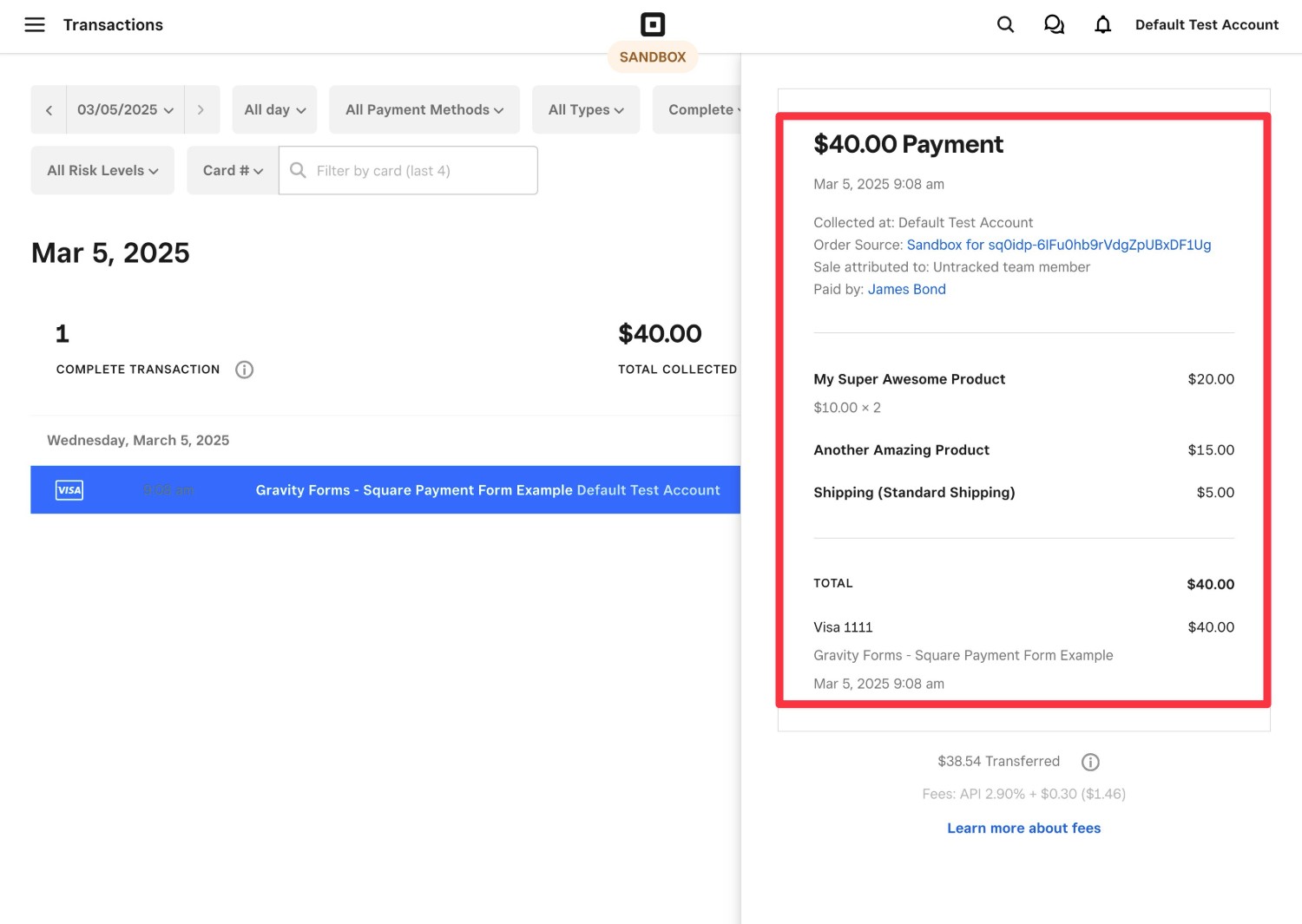
Task: Click the Visa 1111 tender text
Action: coord(843,627)
